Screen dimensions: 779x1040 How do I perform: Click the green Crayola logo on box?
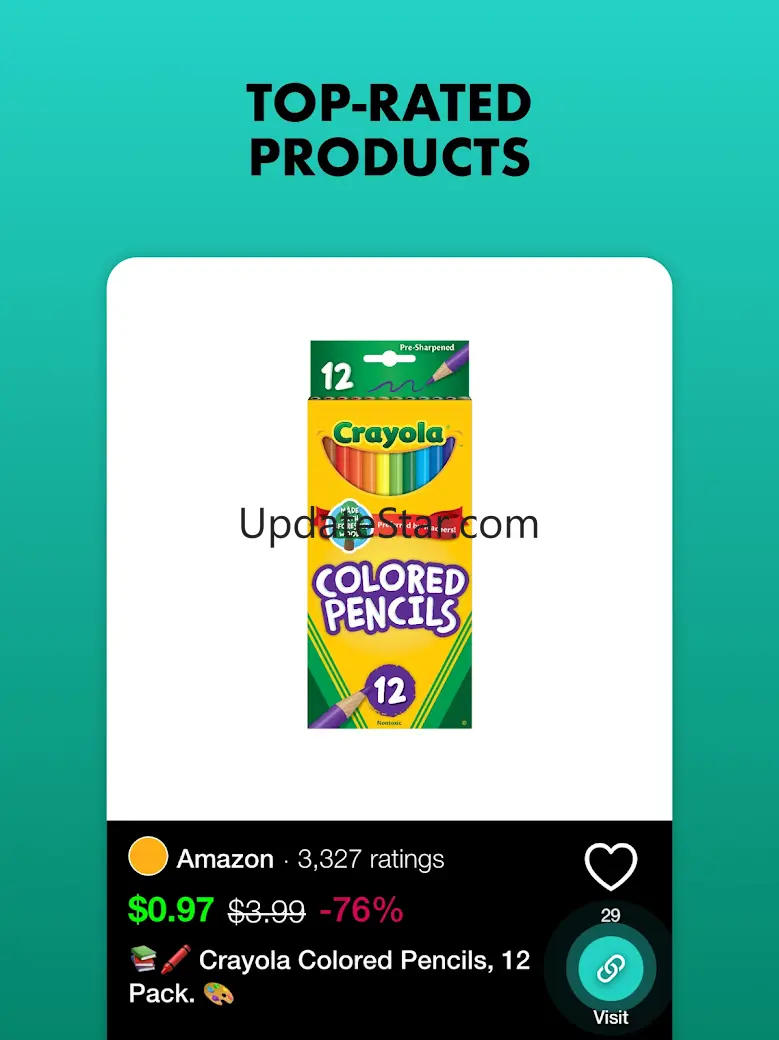coord(389,433)
